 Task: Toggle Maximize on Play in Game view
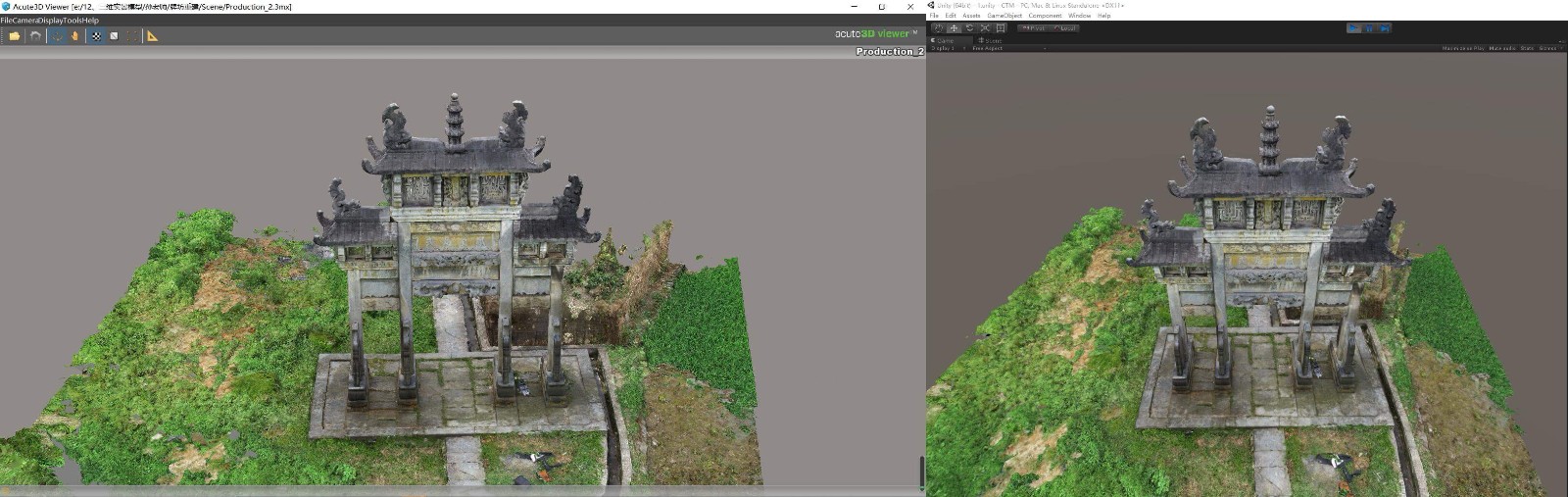point(1462,48)
